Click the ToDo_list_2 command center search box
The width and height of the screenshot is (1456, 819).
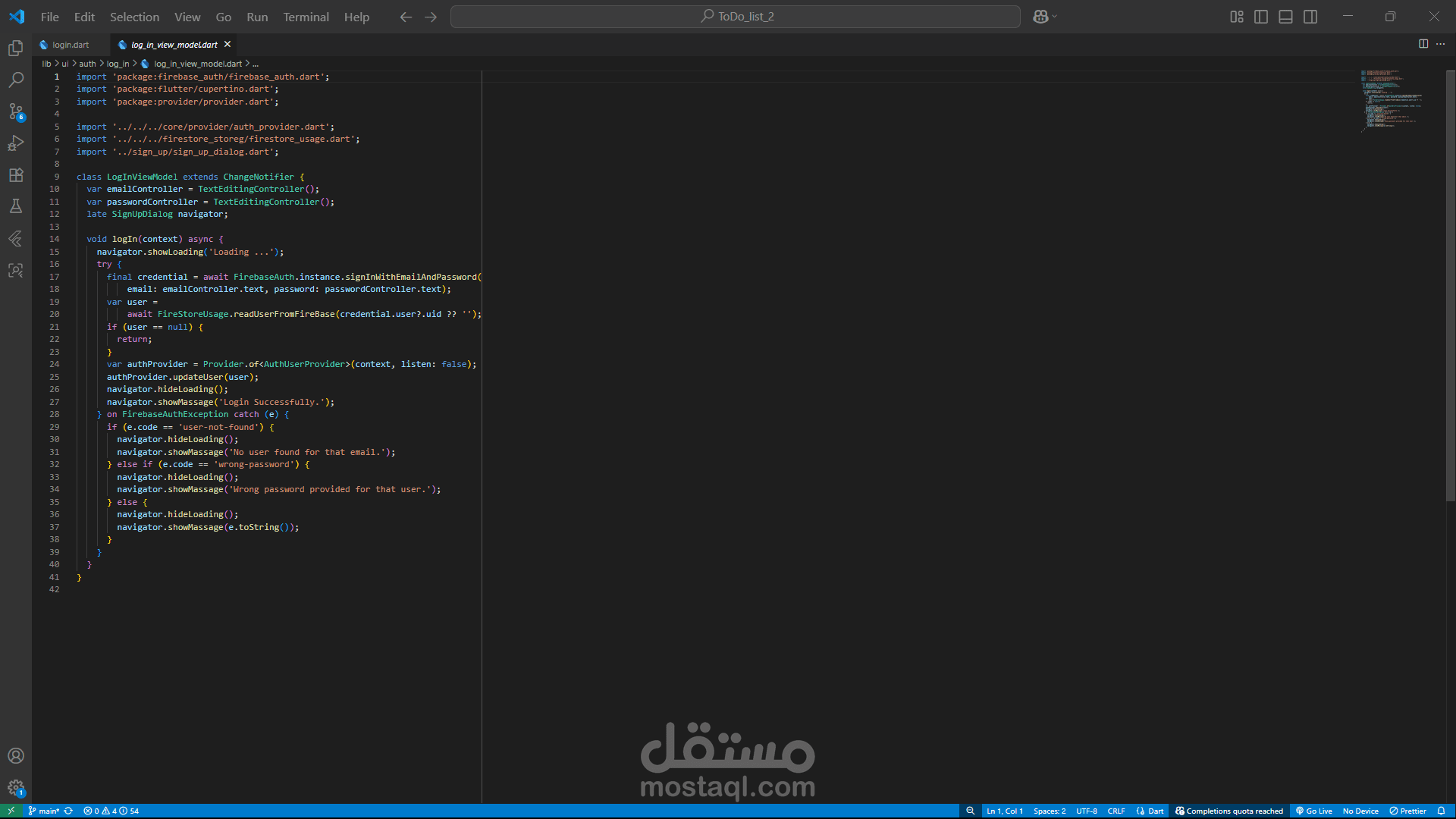pyautogui.click(x=735, y=17)
